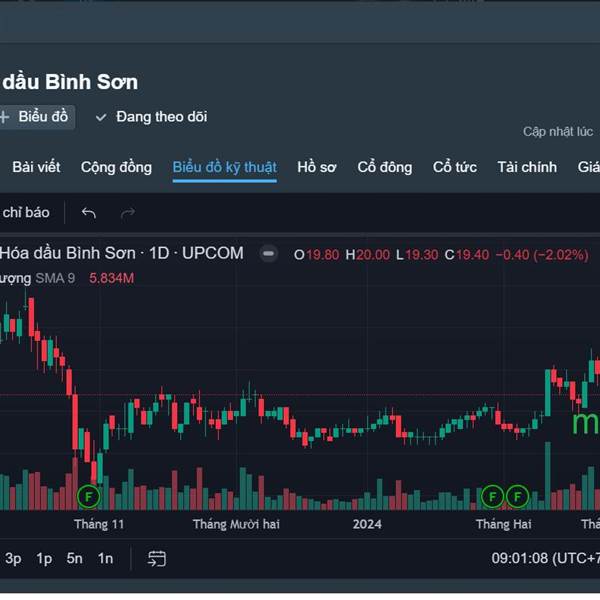
Task: Click the SMA 9 volume indicator label
Action: [55, 278]
